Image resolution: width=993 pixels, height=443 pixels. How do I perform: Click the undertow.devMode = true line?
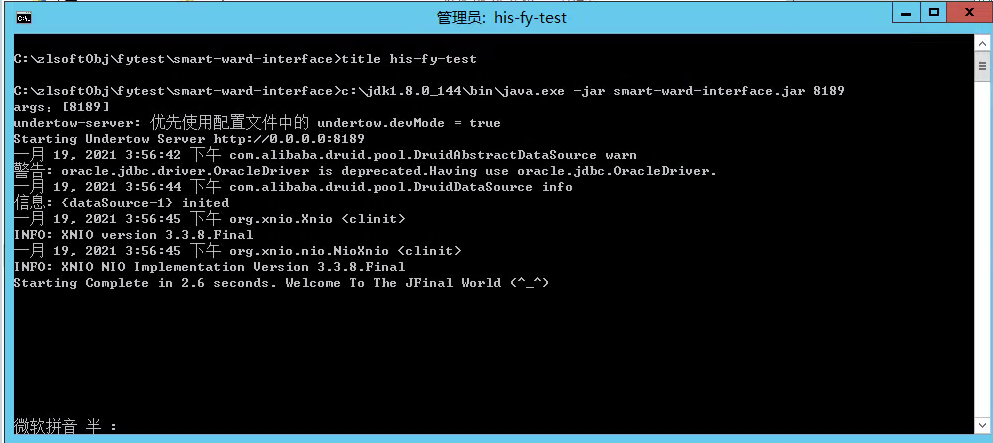pos(256,123)
